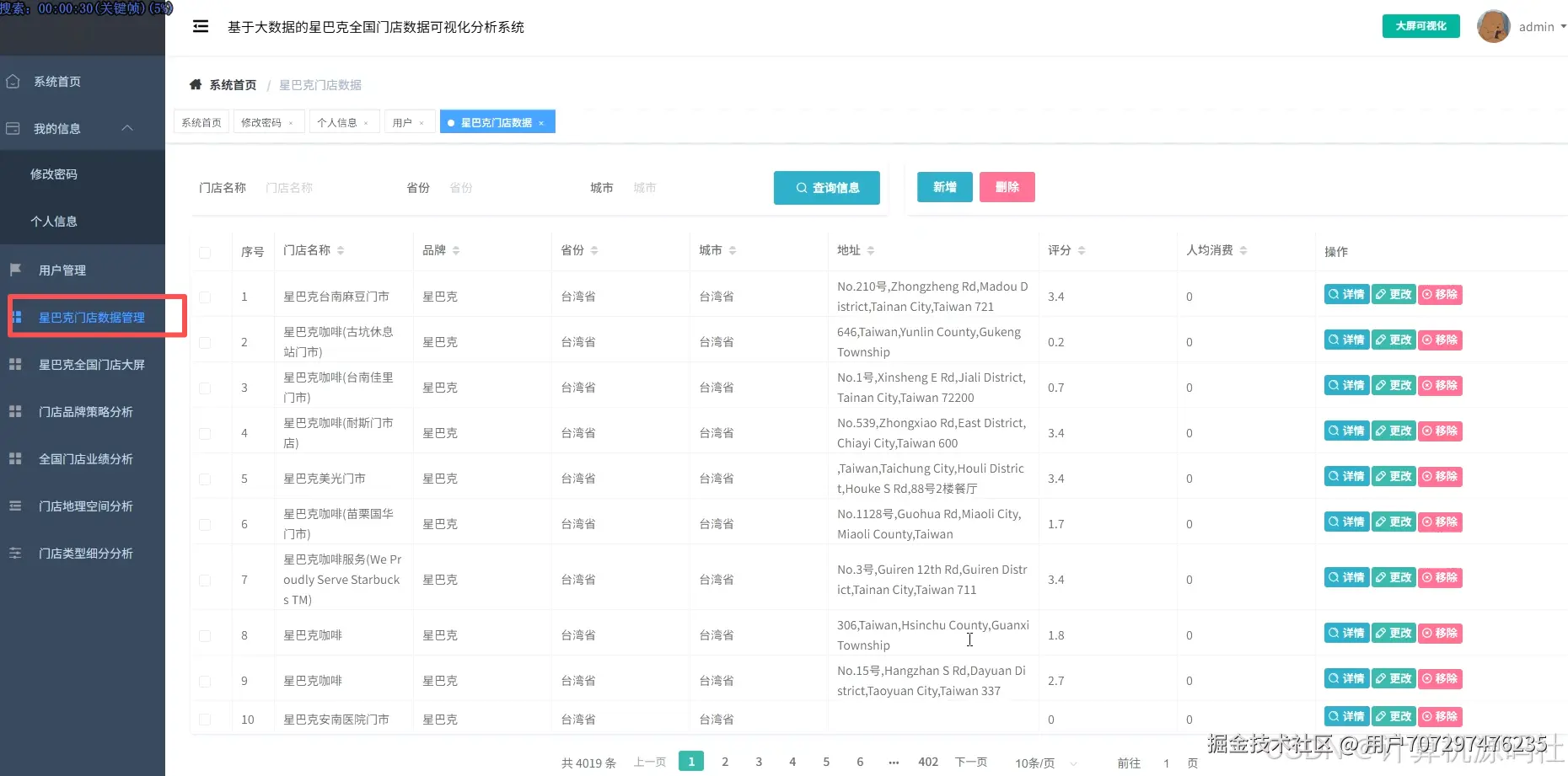Check the row 4 耐斯门市店 checkbox
Screen dimensions: 1568x776
pos(205,433)
